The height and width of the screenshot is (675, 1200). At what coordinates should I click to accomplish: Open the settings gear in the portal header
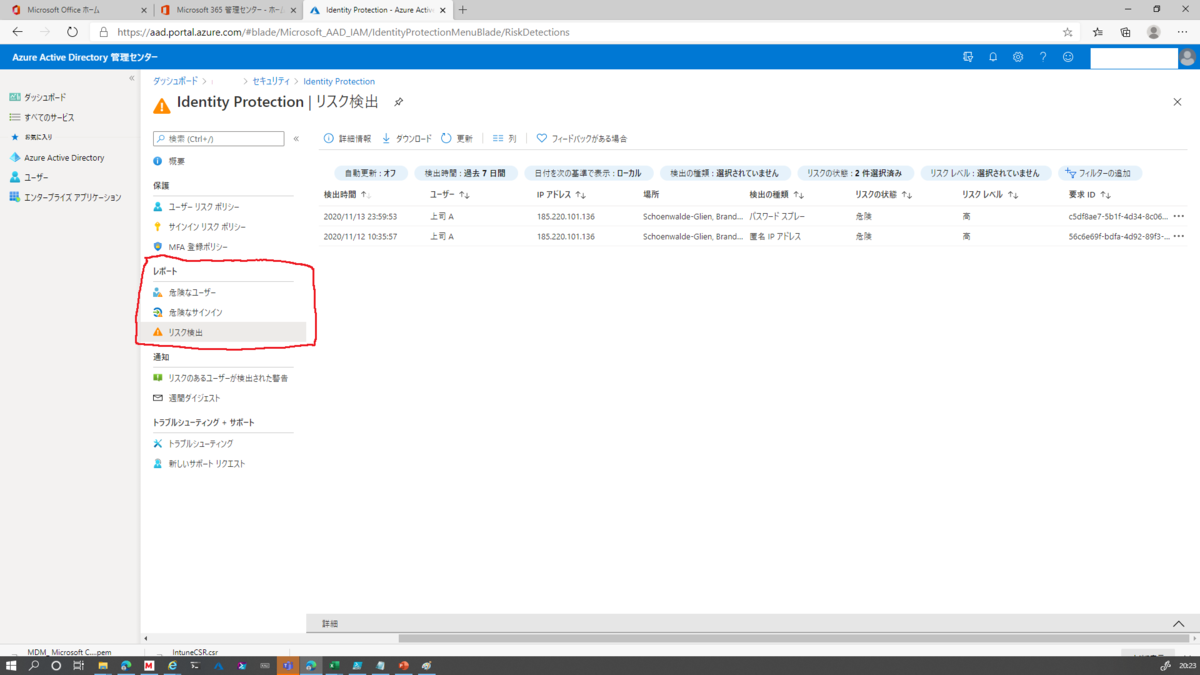(x=1018, y=57)
